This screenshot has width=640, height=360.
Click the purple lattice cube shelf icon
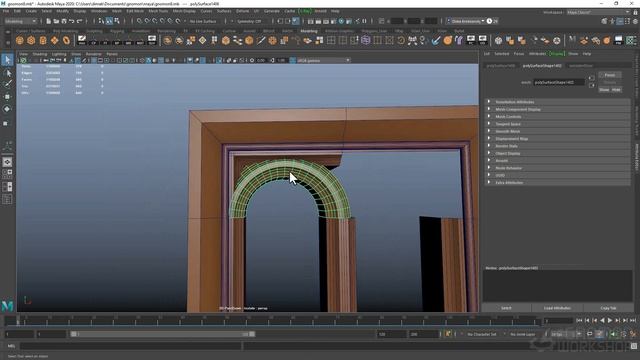click(366, 40)
